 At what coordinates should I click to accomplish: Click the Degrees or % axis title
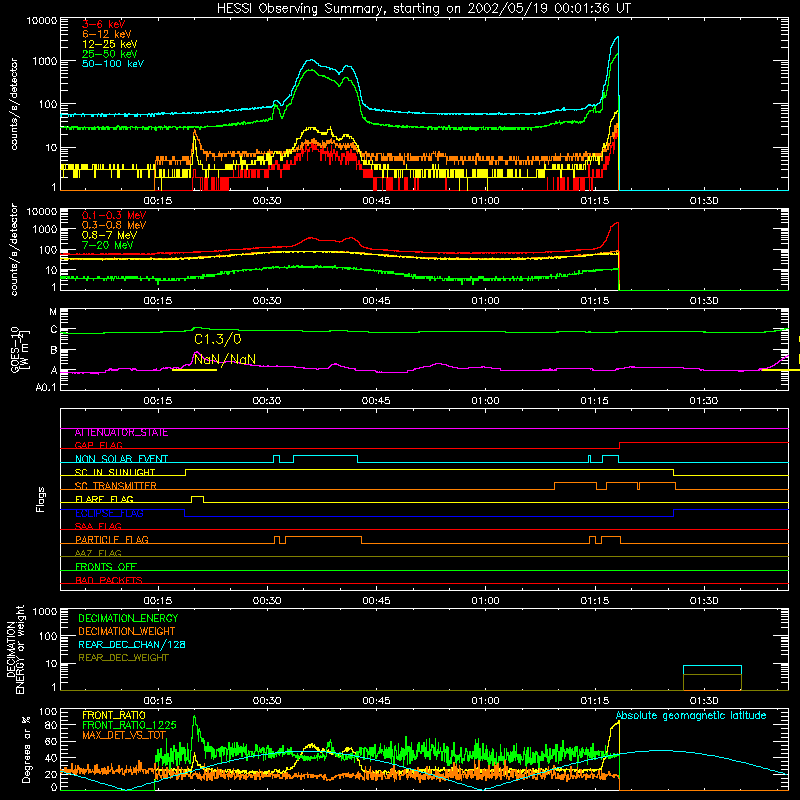point(26,749)
